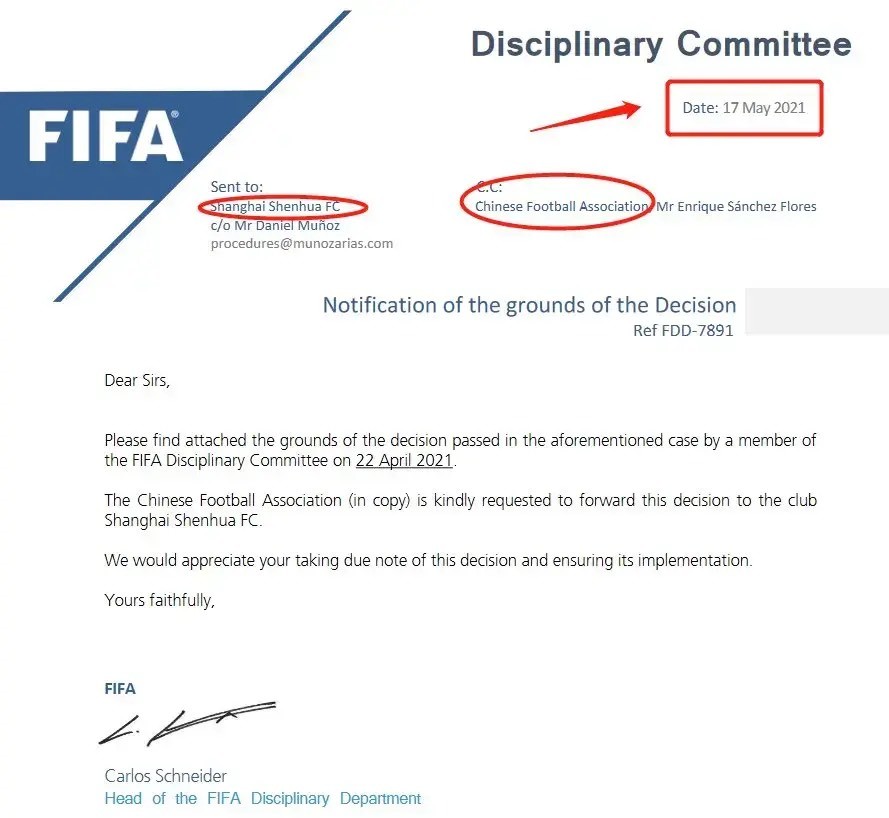Viewport: 889px width, 818px height.
Task: Click the handwritten signature above Carlos Schneider
Action: click(x=187, y=724)
